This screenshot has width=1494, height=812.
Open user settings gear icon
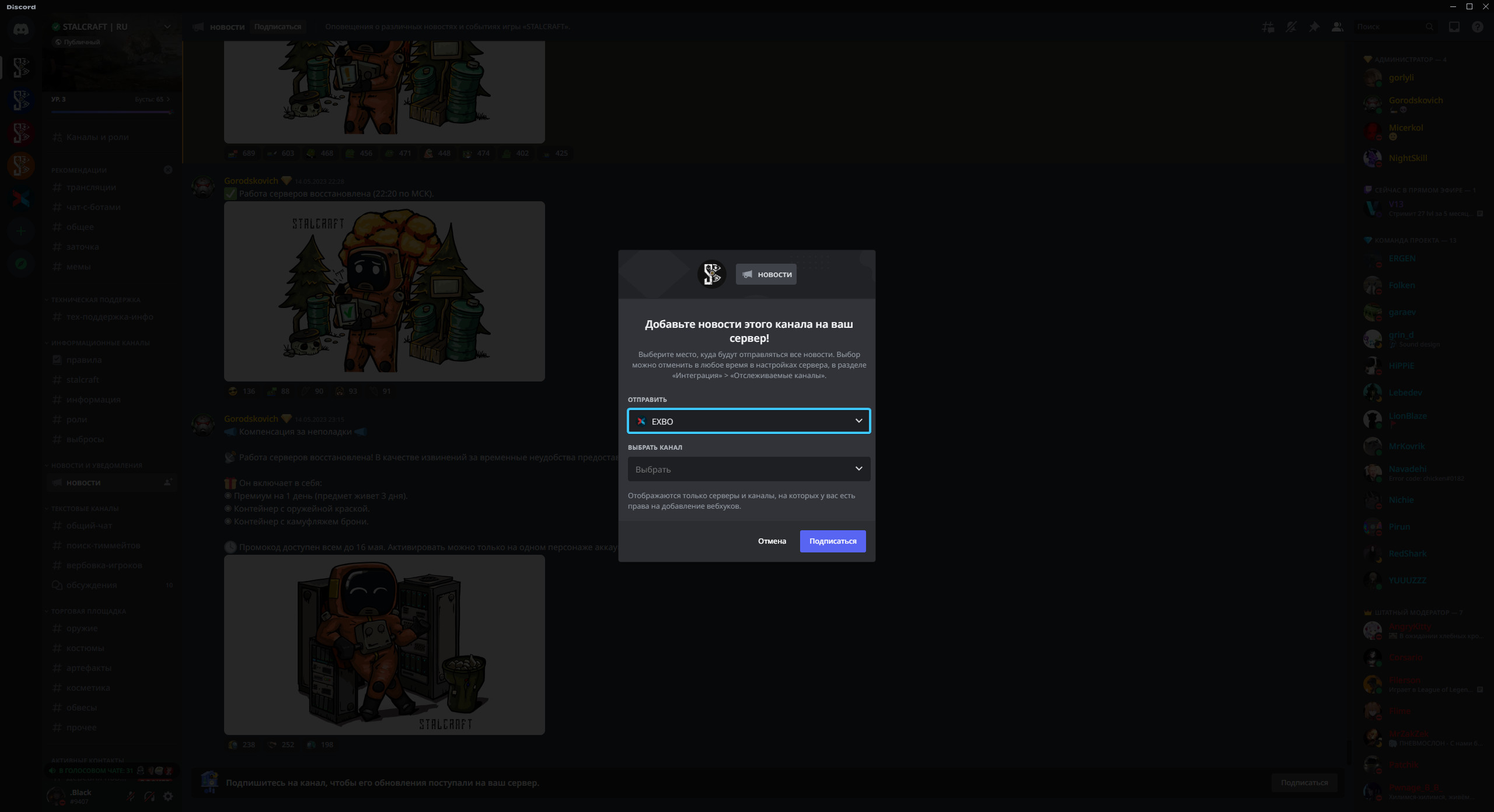pos(168,796)
